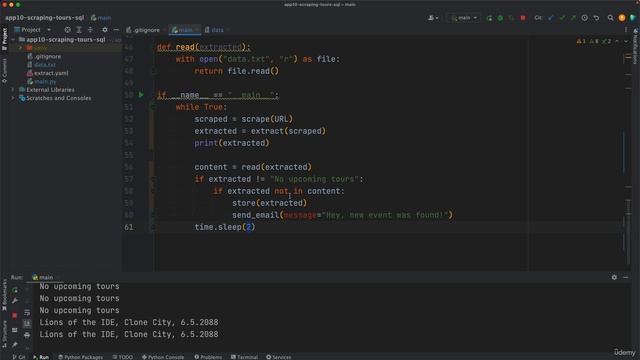Open the Services tool window
This screenshot has height=360, width=640.
(x=279, y=357)
